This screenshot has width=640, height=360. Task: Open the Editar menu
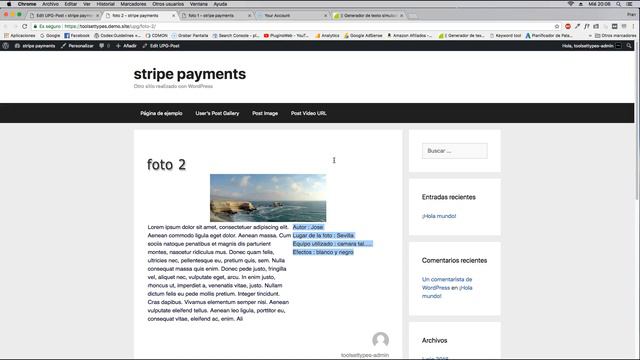pyautogui.click(x=71, y=4)
